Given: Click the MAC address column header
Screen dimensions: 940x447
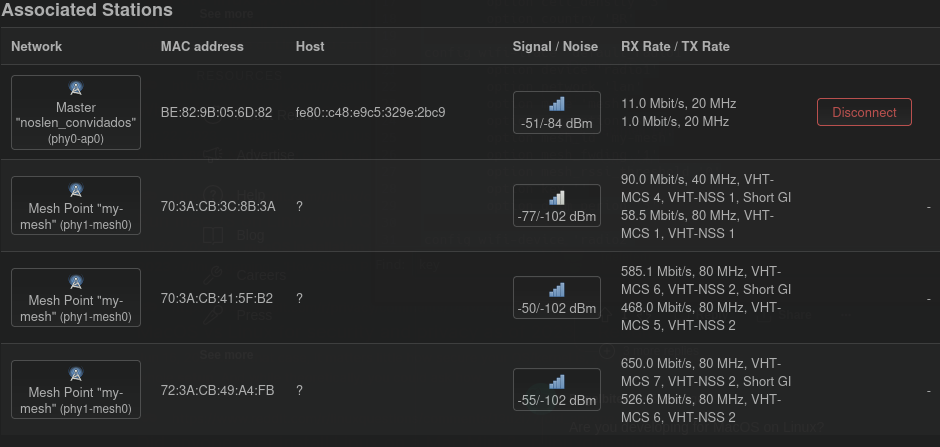Looking at the screenshot, I should tap(202, 46).
